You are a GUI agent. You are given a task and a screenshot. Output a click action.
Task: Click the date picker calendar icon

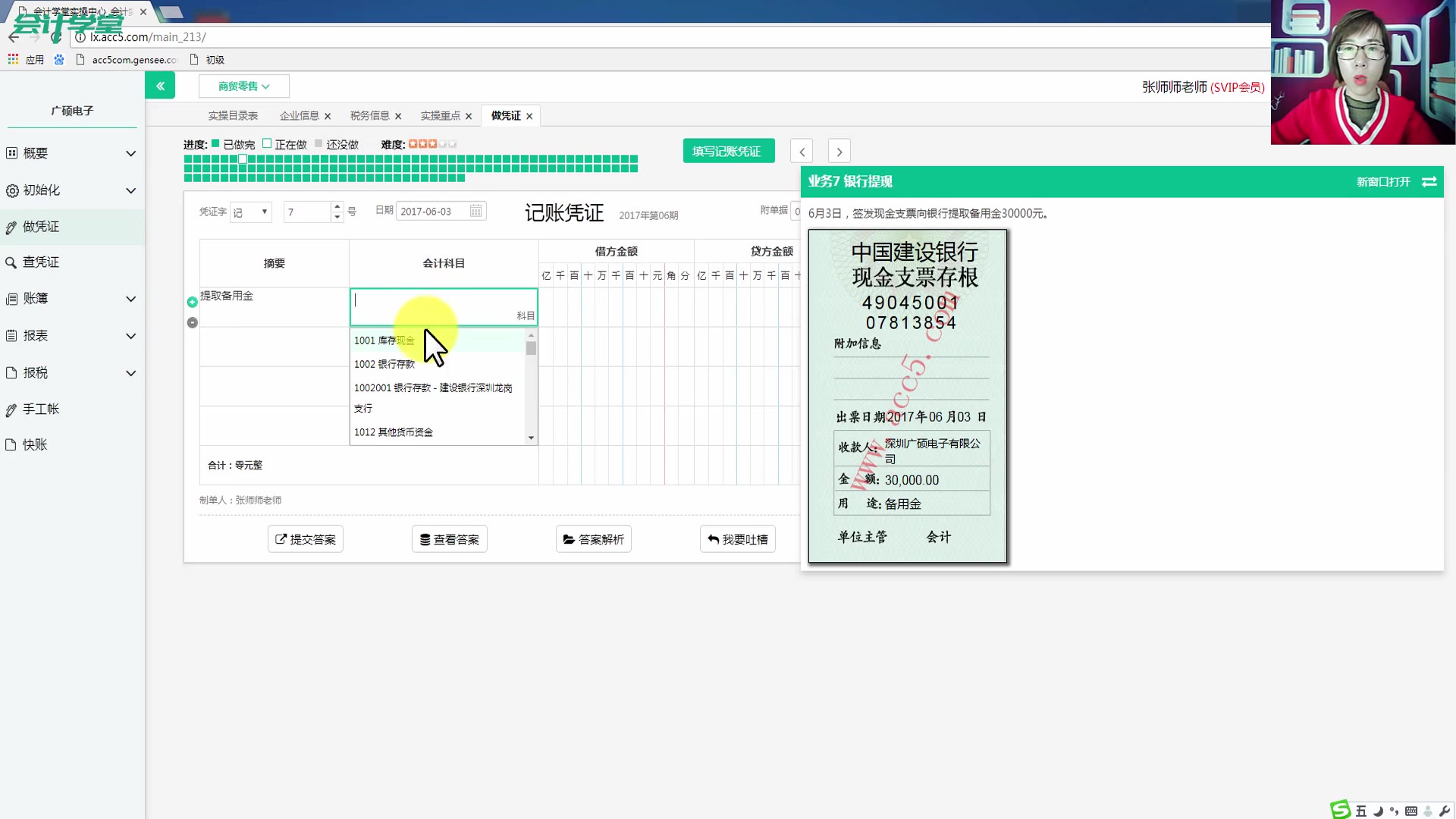pos(475,211)
